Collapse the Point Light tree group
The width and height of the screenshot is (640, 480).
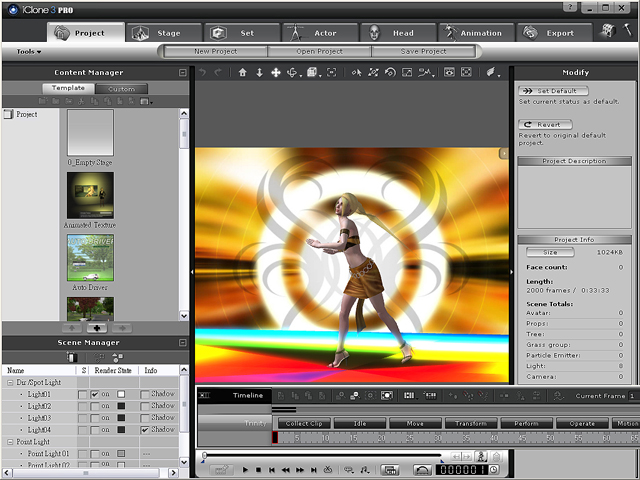click(9, 442)
